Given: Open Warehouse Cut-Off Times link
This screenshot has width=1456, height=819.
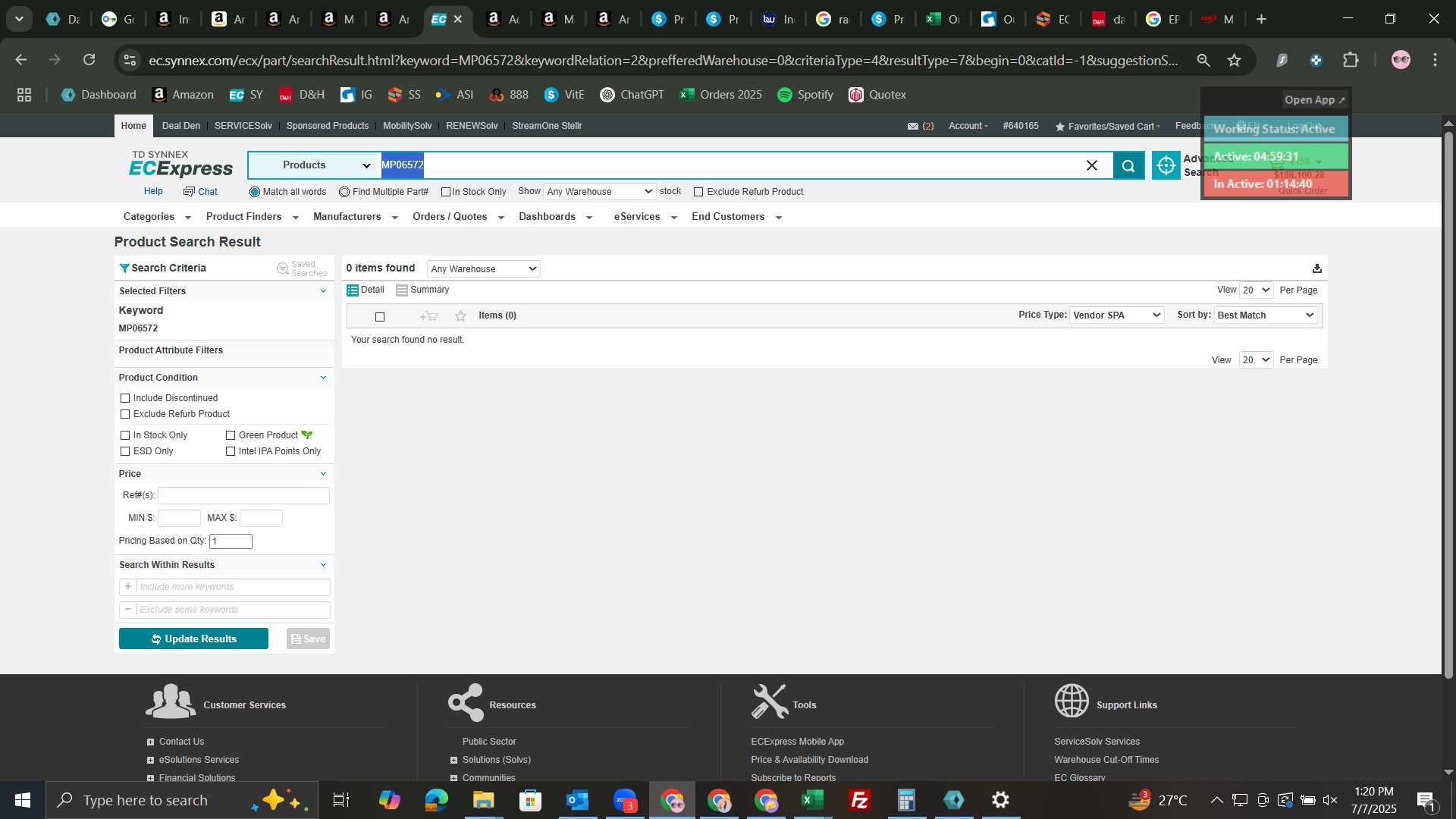Looking at the screenshot, I should click(x=1106, y=760).
